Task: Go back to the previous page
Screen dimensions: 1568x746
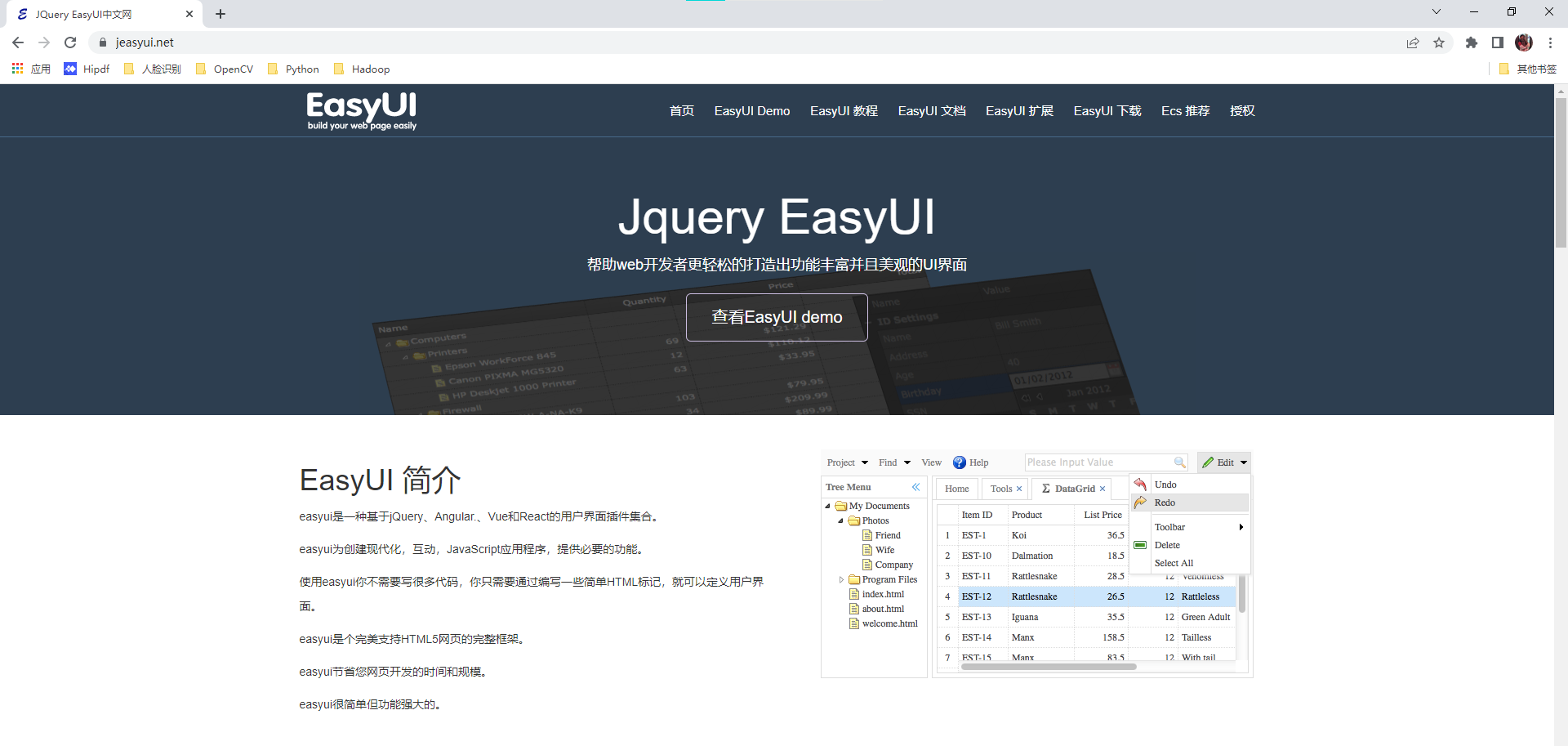Action: tap(18, 42)
